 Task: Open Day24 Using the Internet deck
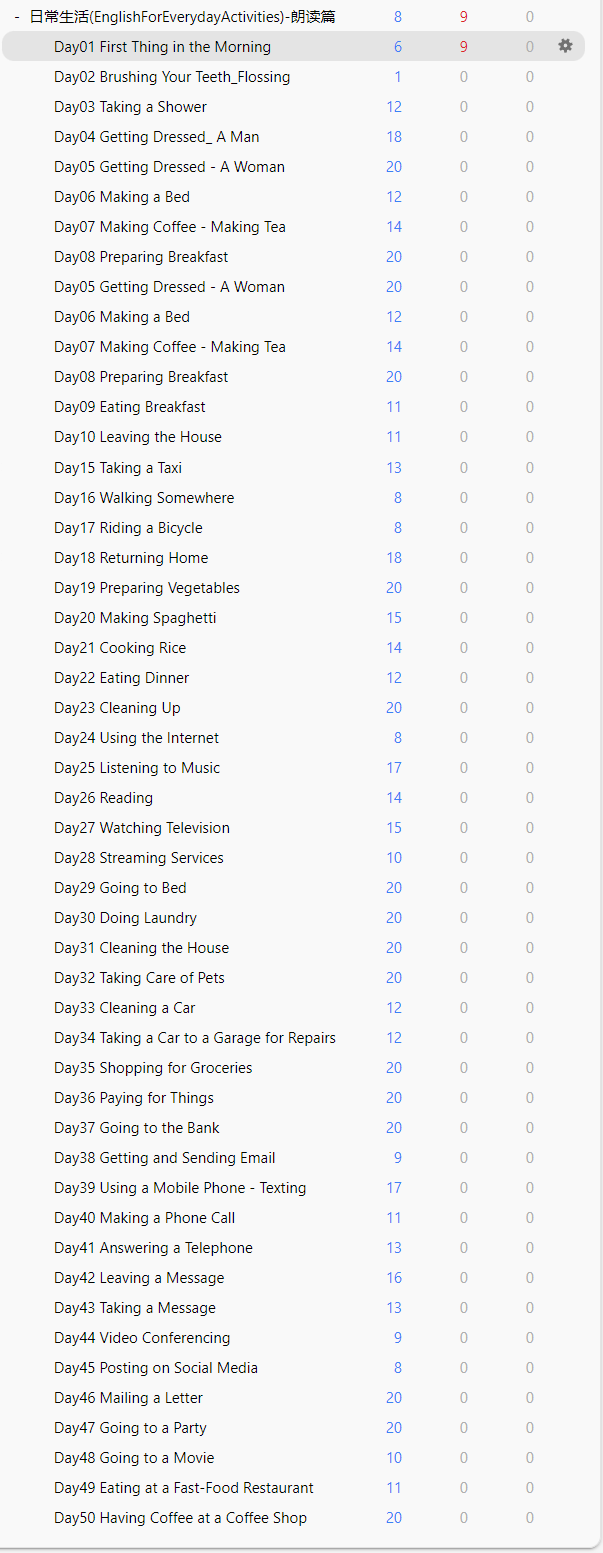point(136,738)
